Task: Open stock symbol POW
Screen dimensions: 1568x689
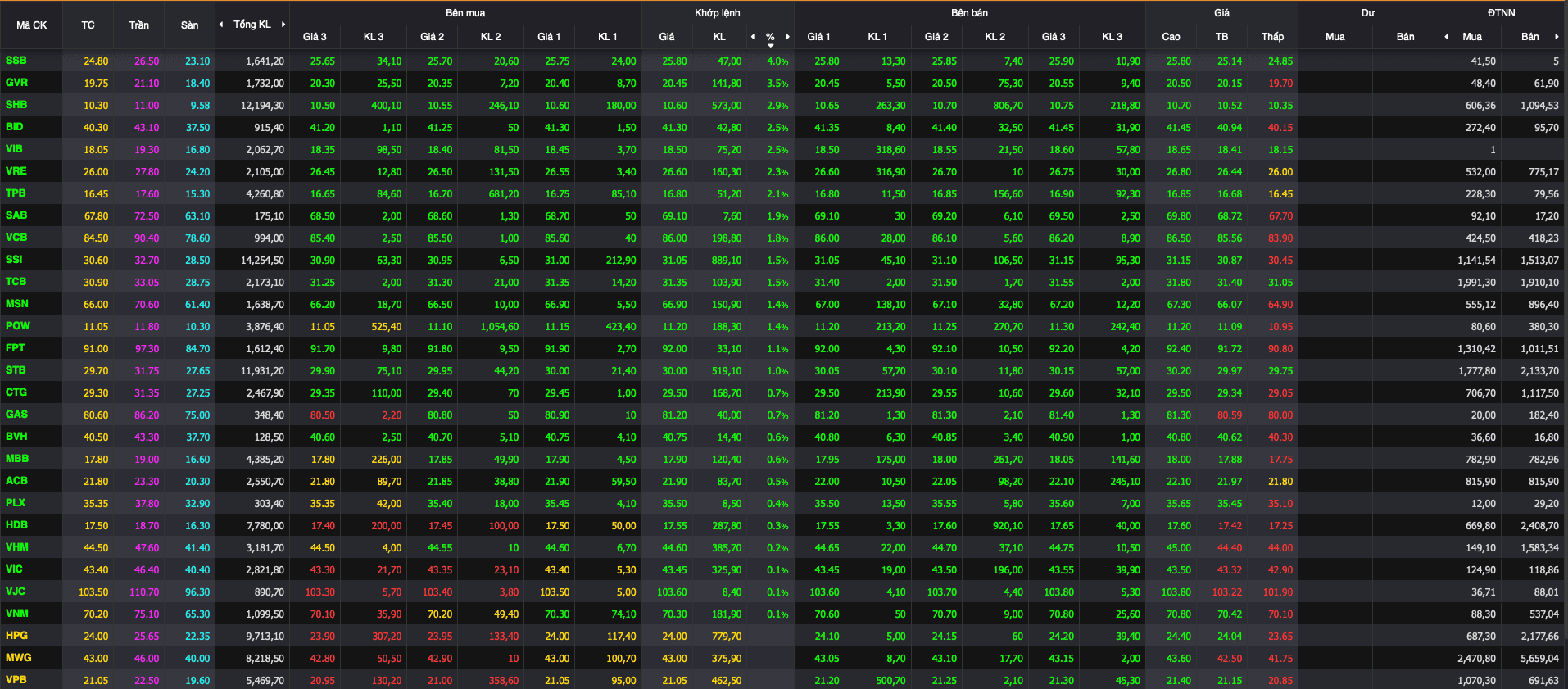Action: [17, 326]
